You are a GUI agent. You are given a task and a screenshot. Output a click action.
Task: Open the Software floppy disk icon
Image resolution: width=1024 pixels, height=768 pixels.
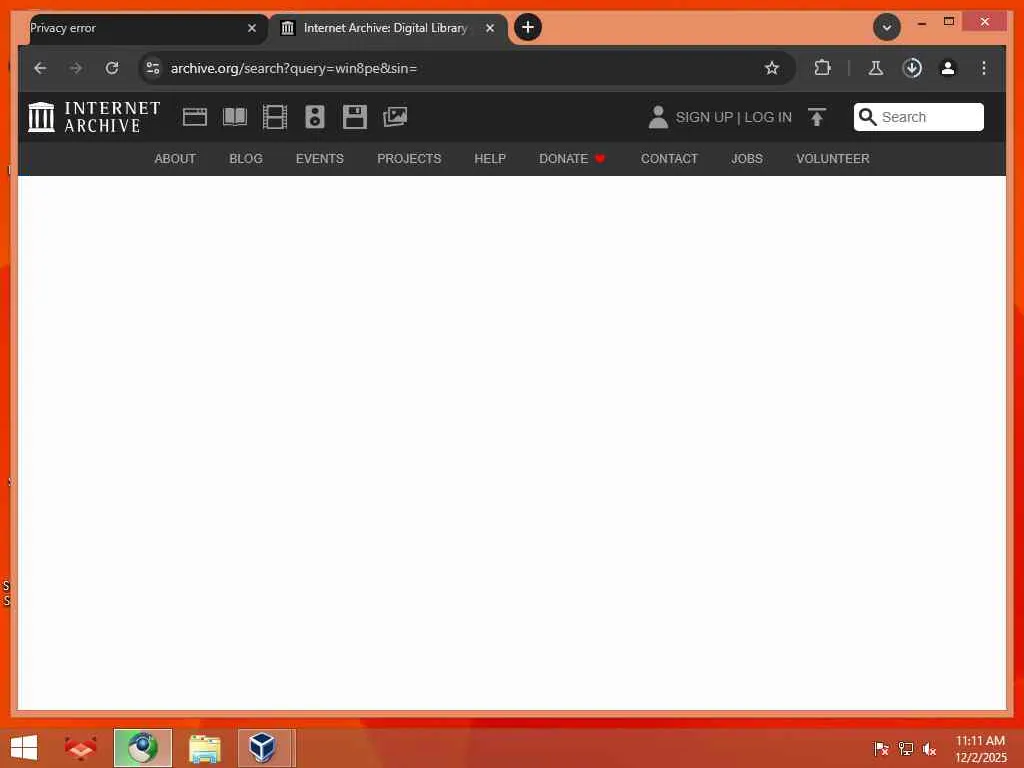(x=355, y=117)
